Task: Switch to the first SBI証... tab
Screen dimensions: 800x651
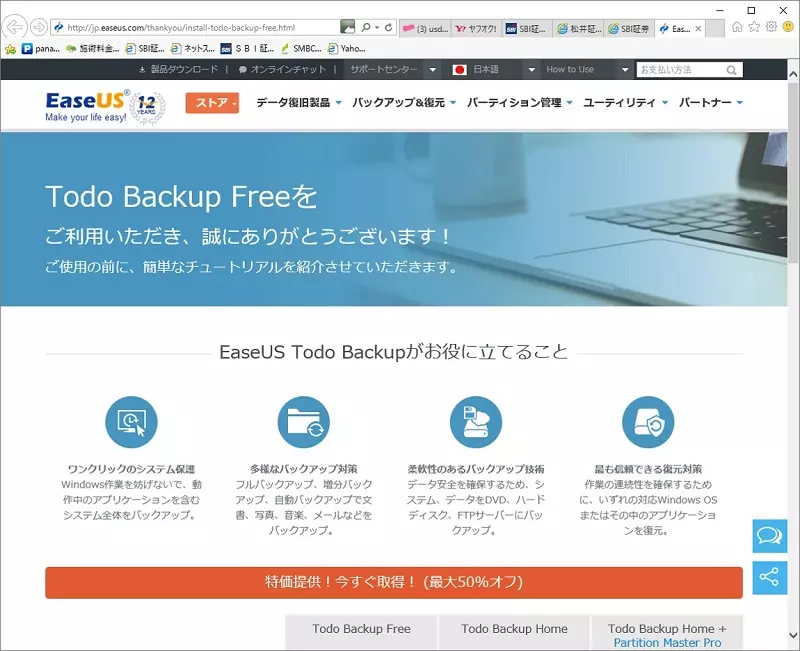Action: (527, 29)
